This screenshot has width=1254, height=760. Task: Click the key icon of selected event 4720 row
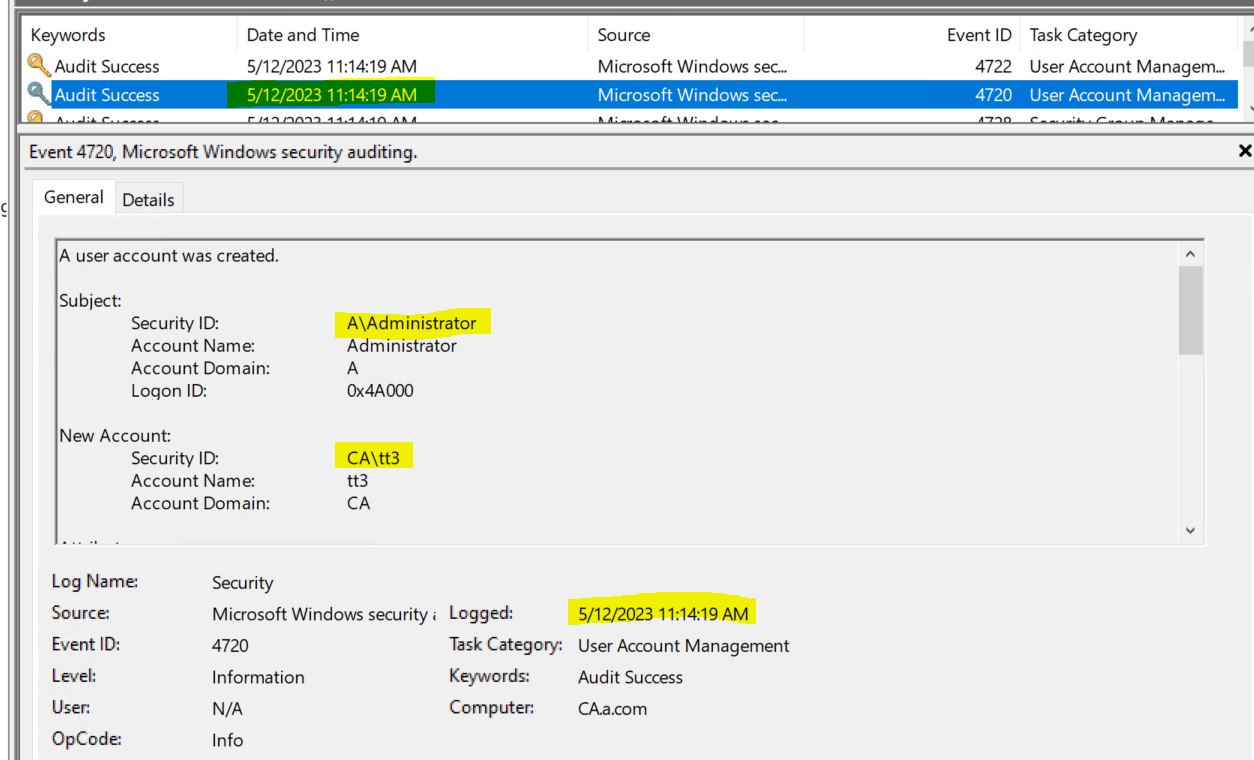tap(39, 95)
